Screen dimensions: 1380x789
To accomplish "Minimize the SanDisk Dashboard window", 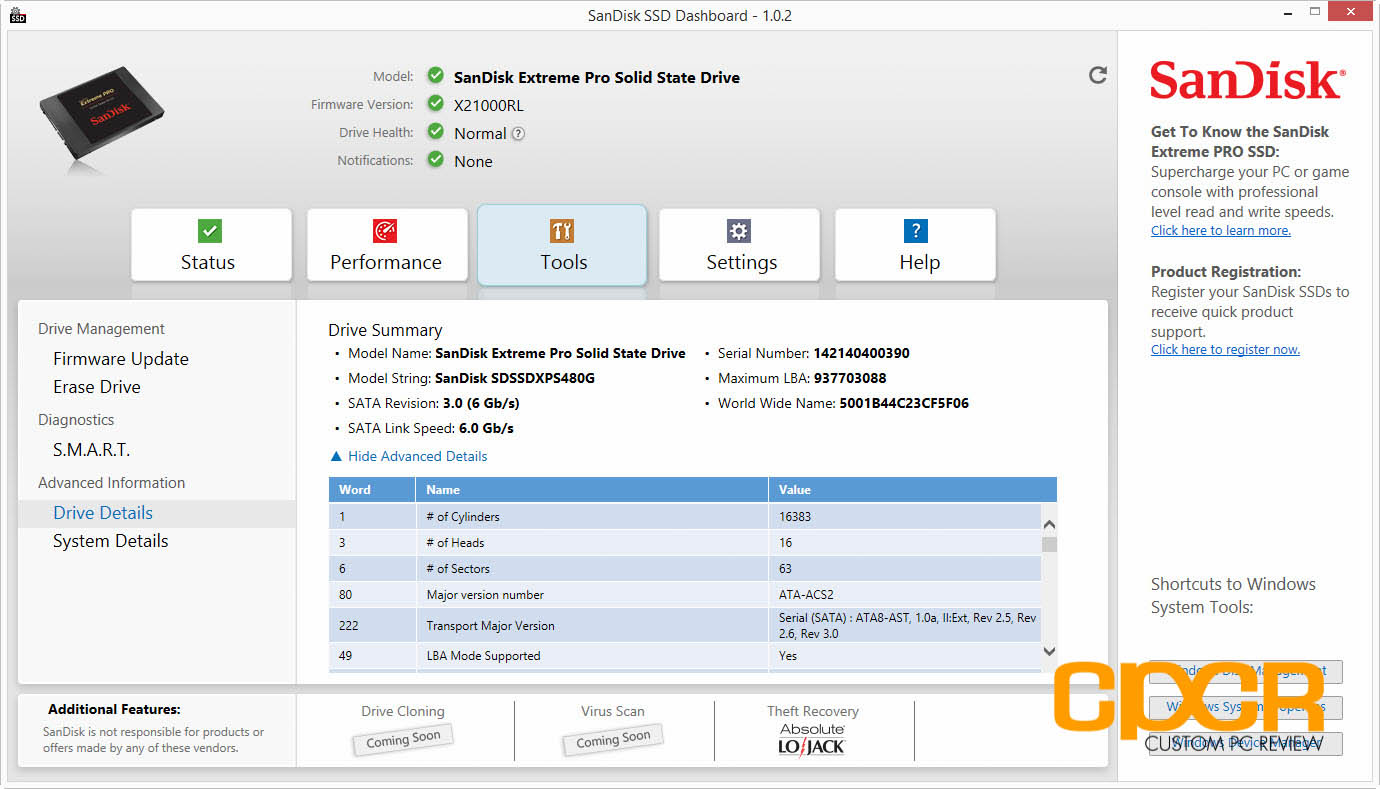I will click(1288, 13).
